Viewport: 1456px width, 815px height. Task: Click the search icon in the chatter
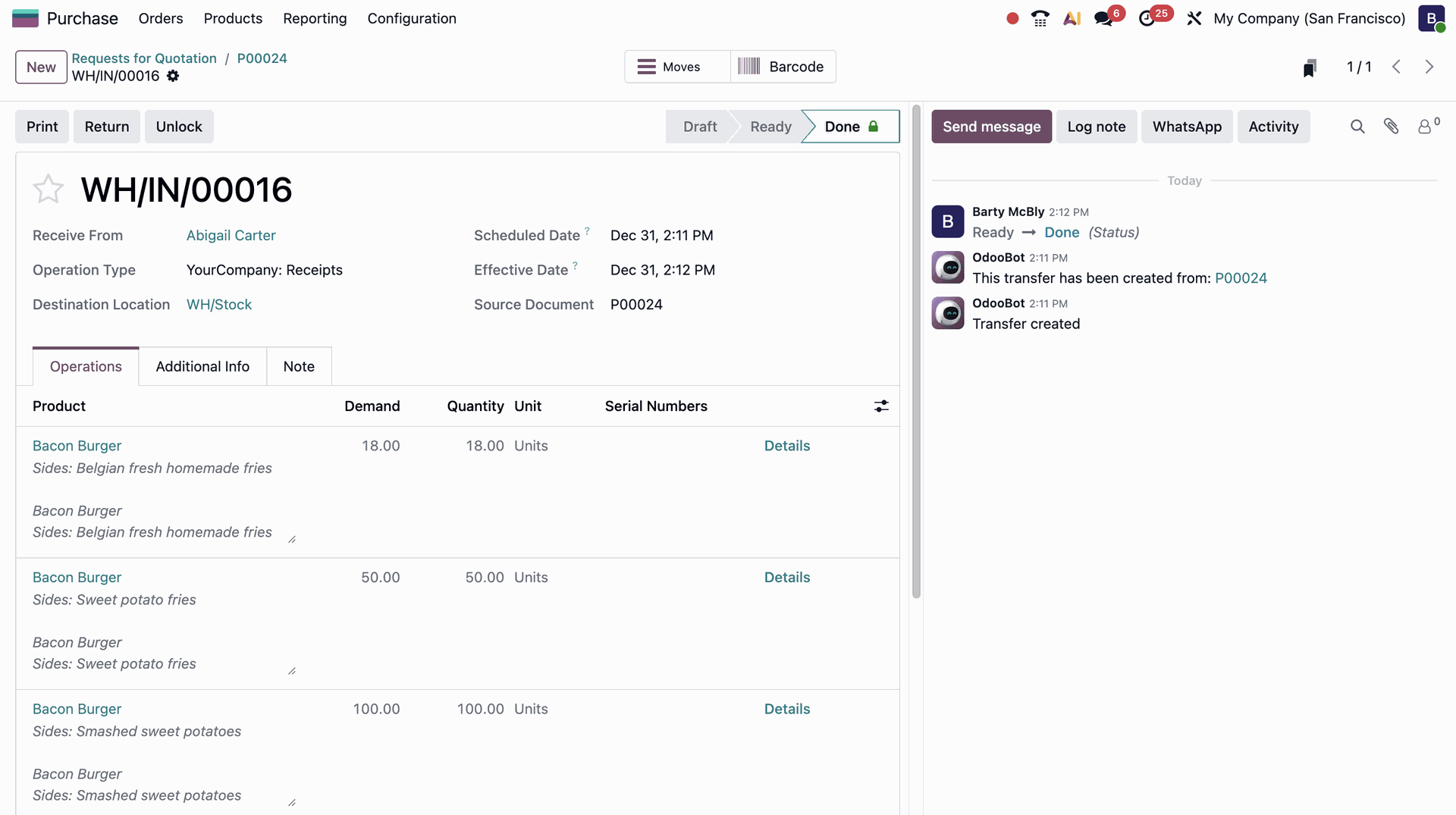pos(1357,127)
